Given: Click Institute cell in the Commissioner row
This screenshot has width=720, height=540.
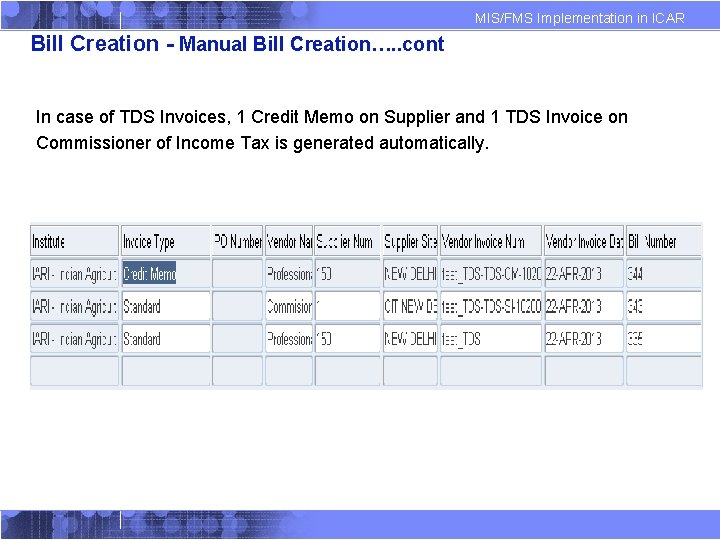Looking at the screenshot, I should click(x=74, y=306).
